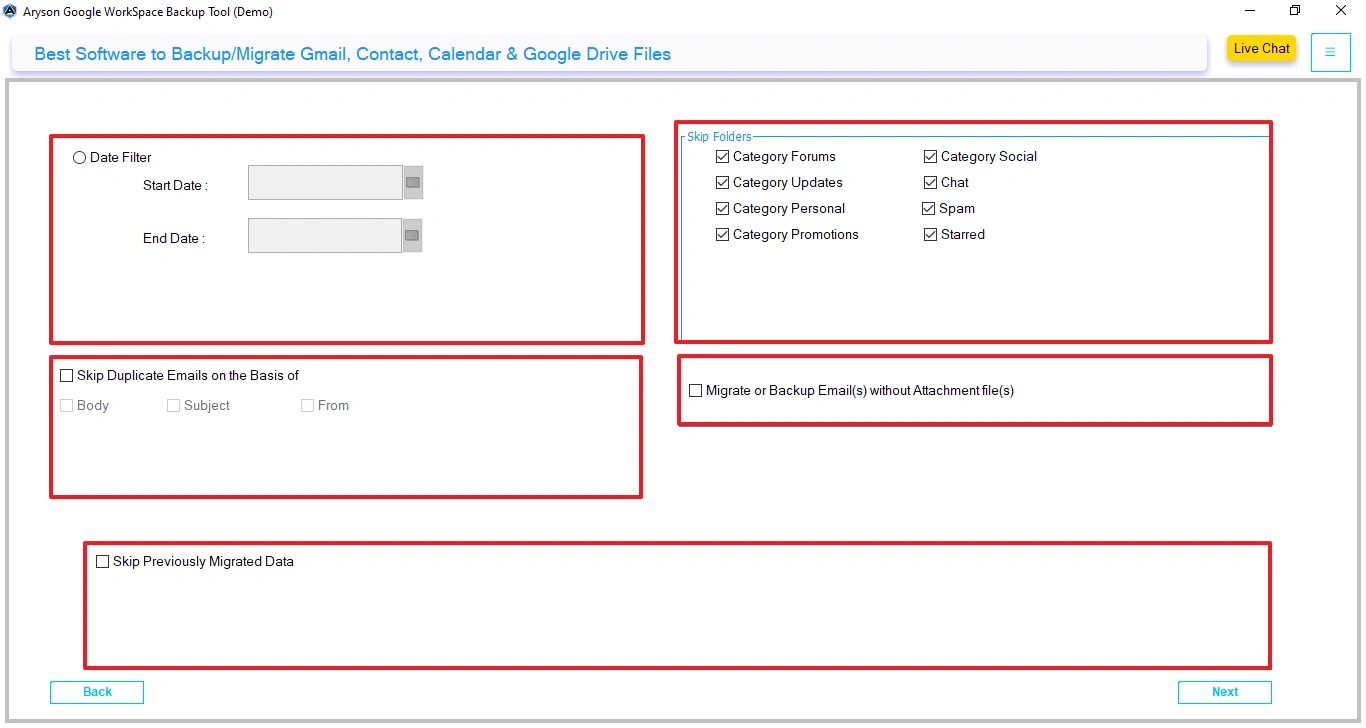Click the Back button

pyautogui.click(x=96, y=691)
